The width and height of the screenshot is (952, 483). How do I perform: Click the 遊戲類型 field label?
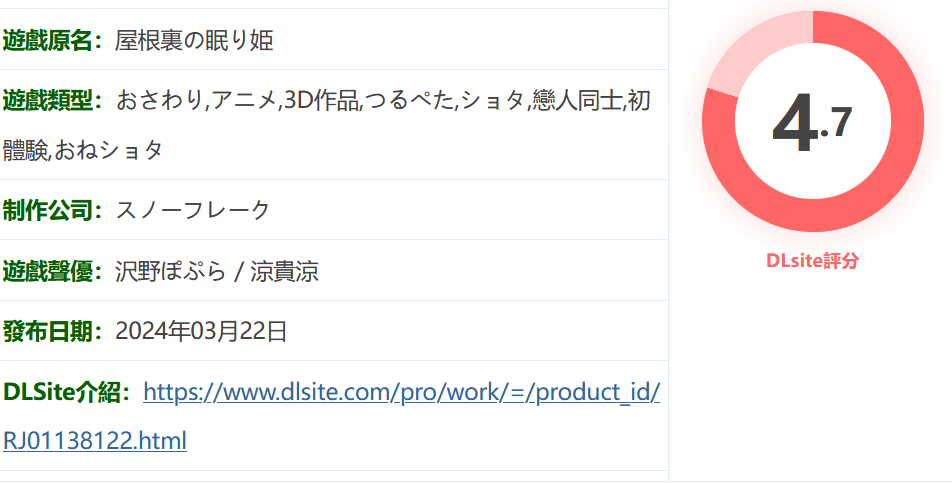(x=53, y=101)
